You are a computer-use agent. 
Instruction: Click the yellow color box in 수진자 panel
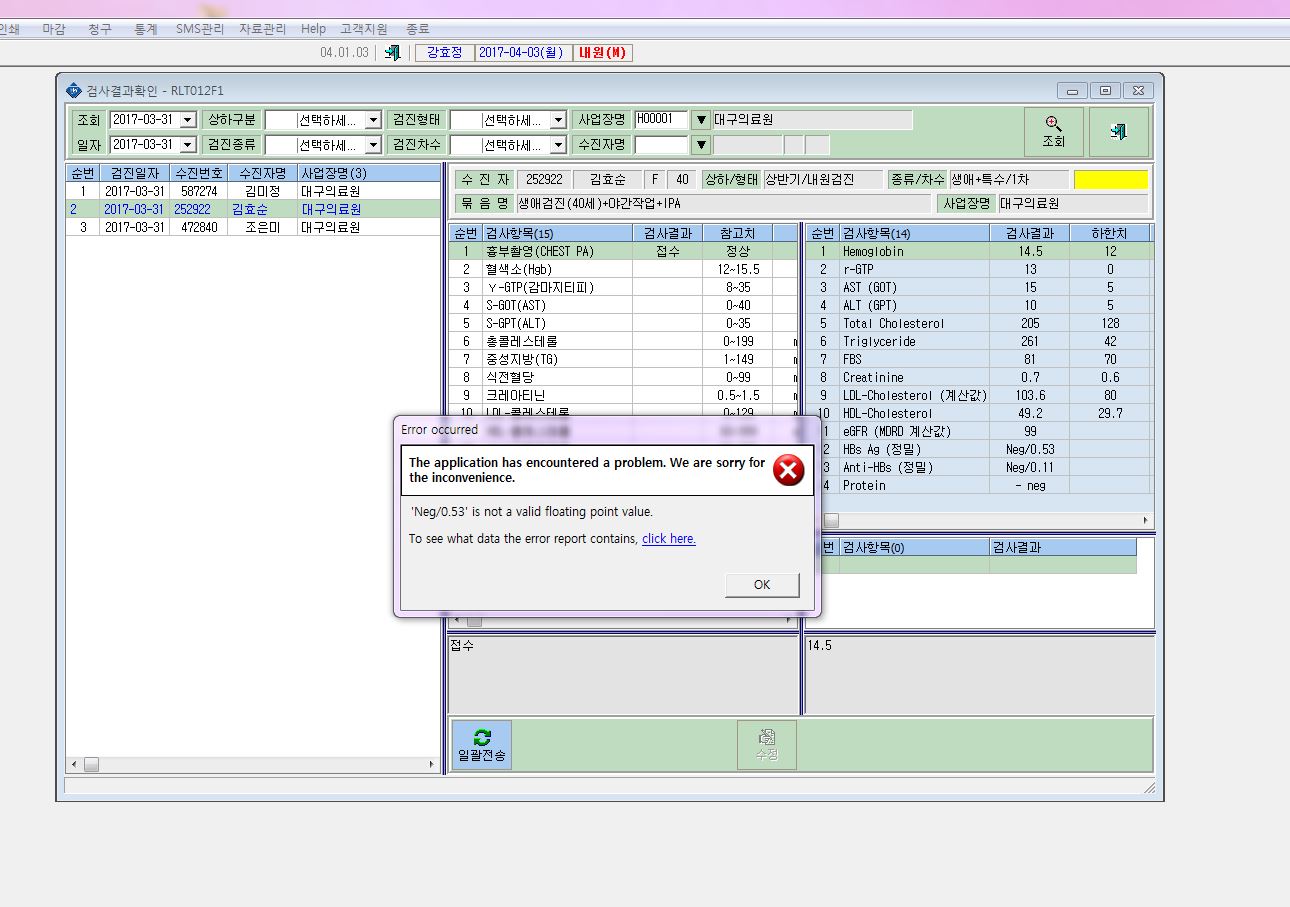1111,180
